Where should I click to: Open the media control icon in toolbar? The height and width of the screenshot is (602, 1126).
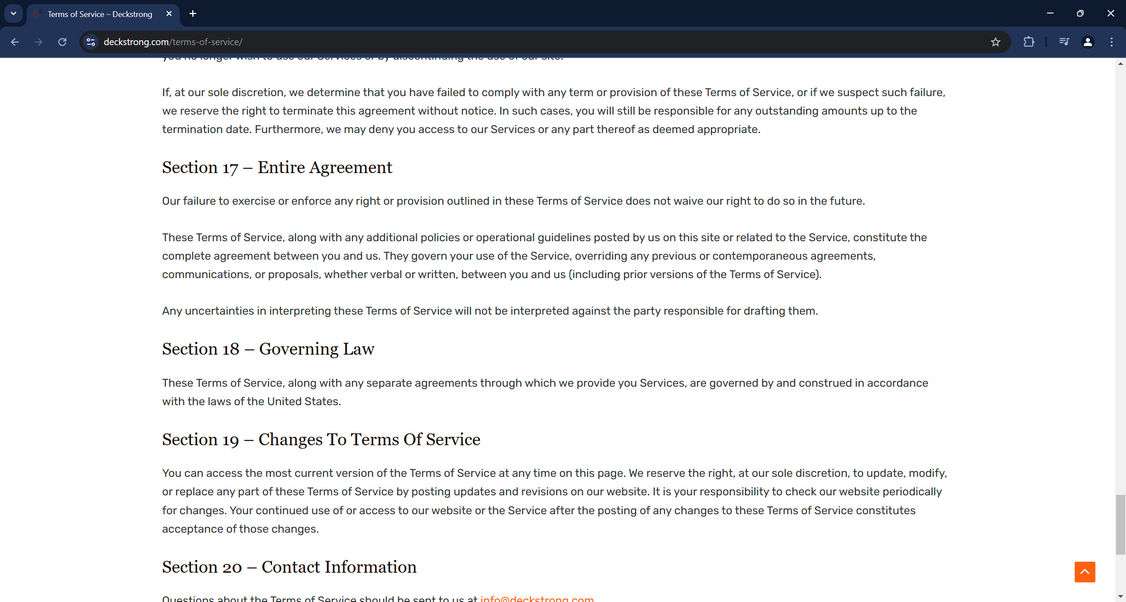click(x=1064, y=42)
